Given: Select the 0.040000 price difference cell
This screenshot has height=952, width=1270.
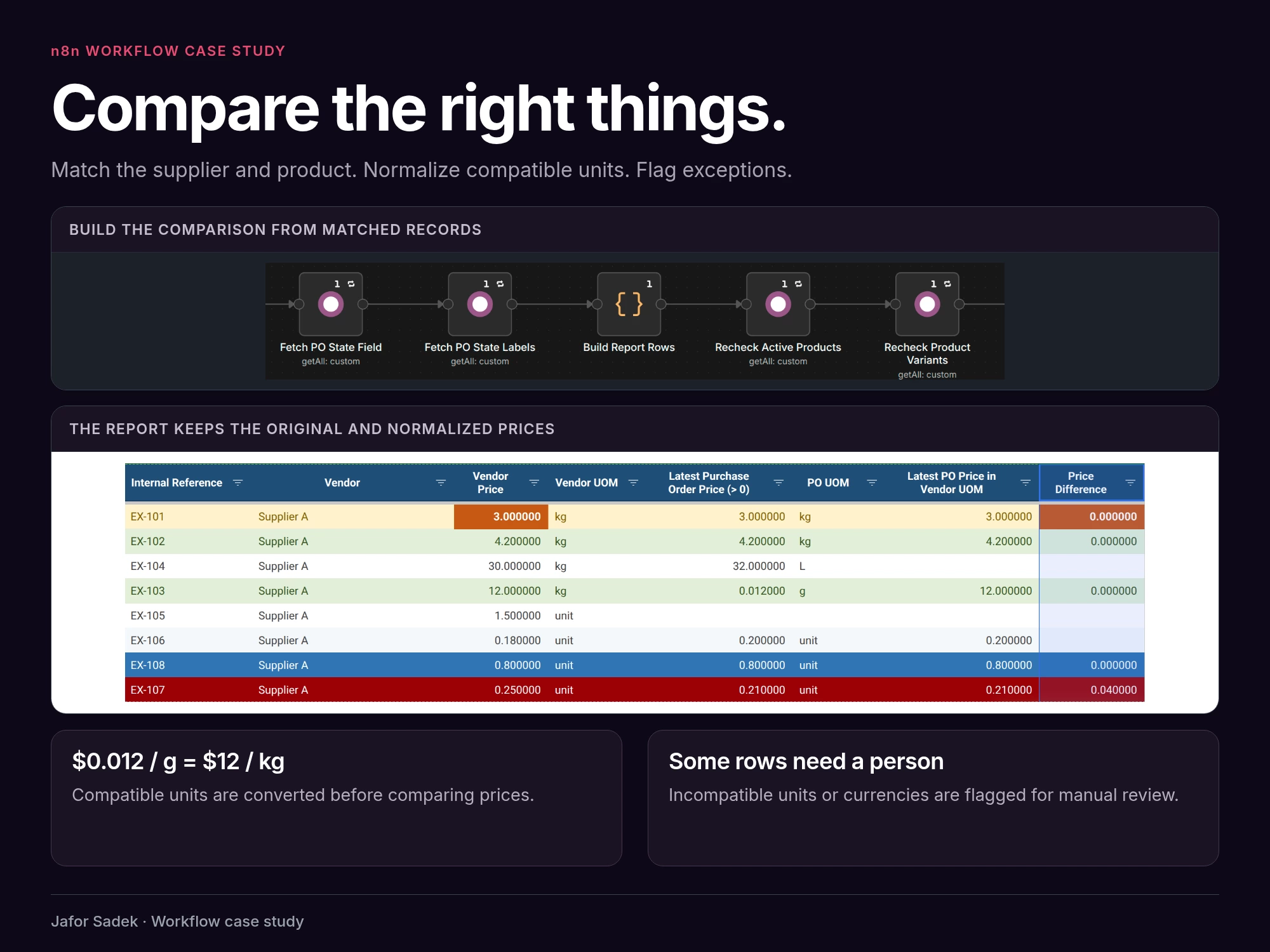Looking at the screenshot, I should click(x=1092, y=690).
